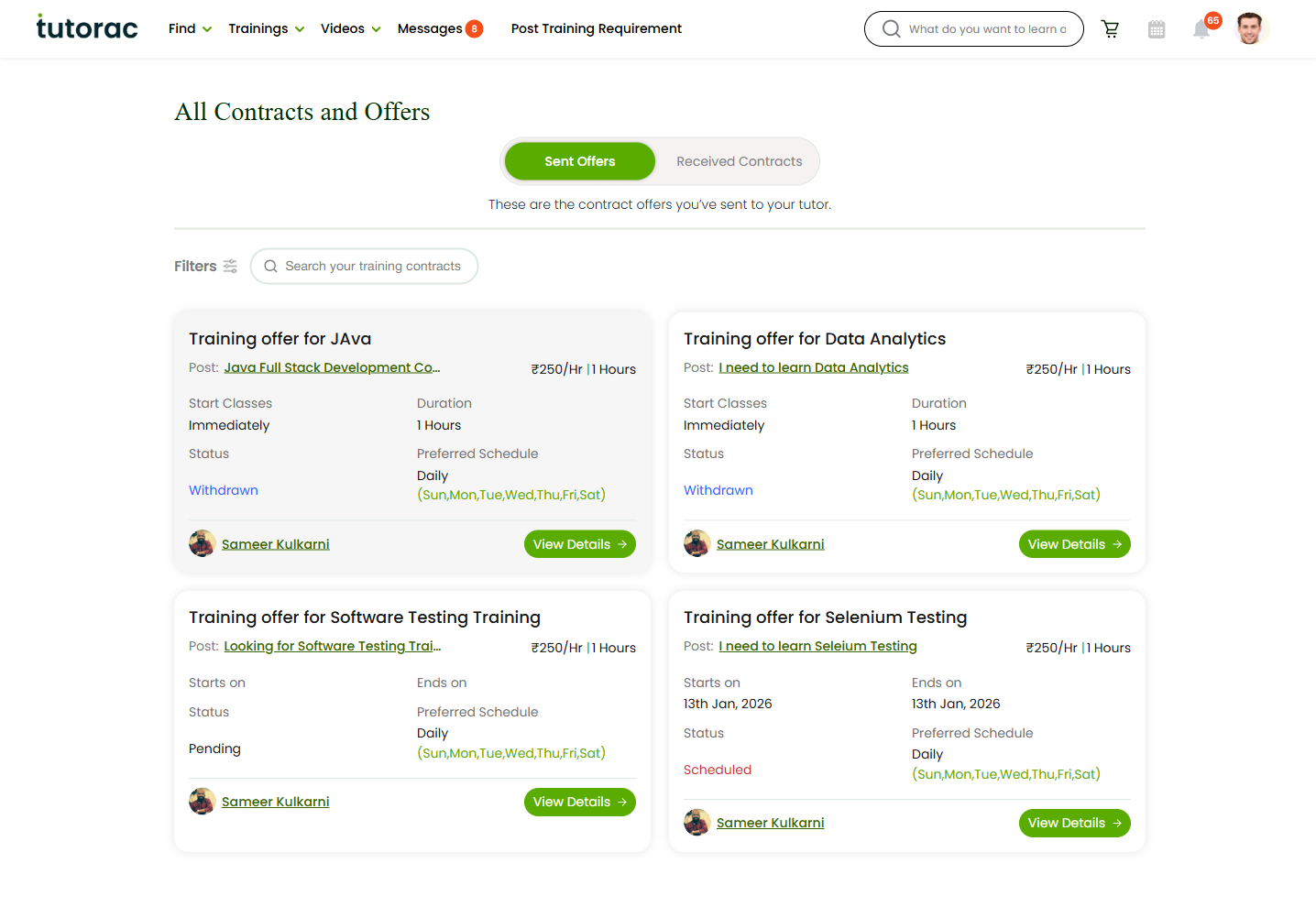Open the user profile avatar in header
Image resolution: width=1316 pixels, height=907 pixels.
click(1250, 28)
